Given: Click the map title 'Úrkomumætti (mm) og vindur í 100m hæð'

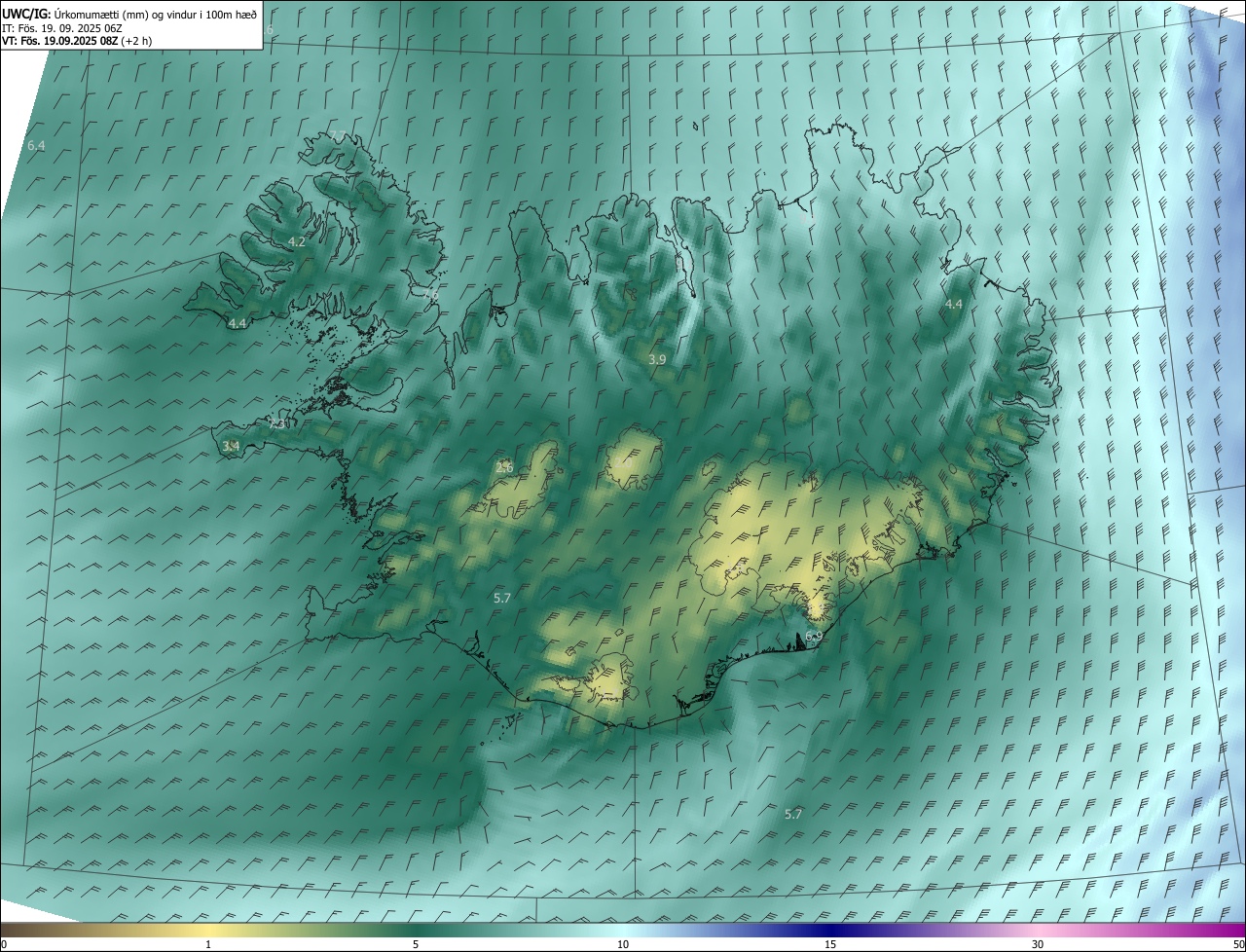Looking at the screenshot, I should pyautogui.click(x=156, y=15).
